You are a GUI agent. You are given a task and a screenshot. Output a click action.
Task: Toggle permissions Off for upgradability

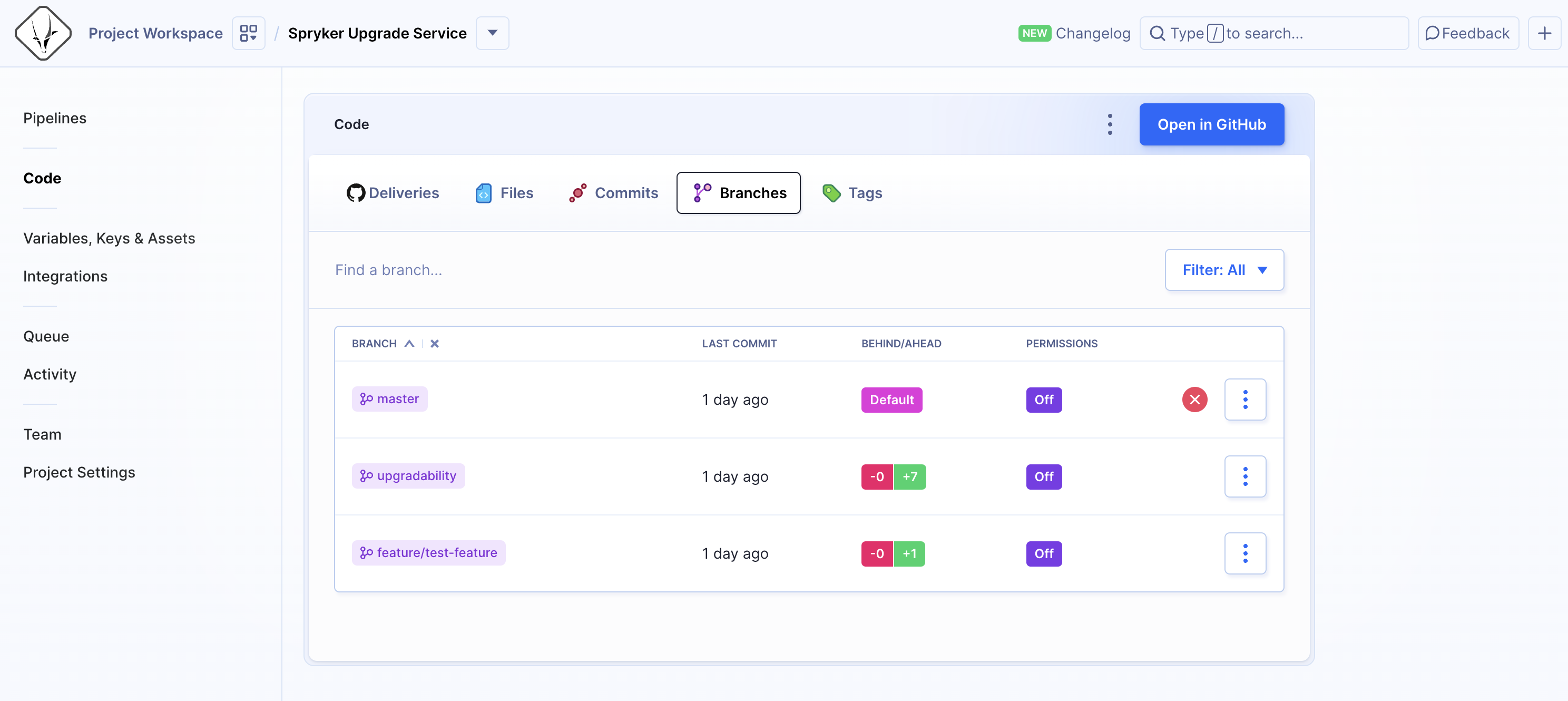(x=1044, y=477)
